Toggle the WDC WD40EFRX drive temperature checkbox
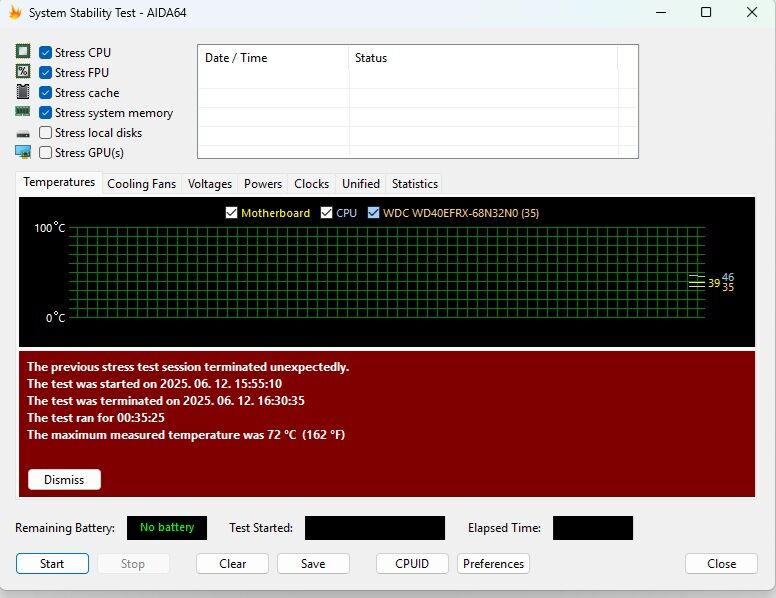The image size is (776, 598). [374, 213]
